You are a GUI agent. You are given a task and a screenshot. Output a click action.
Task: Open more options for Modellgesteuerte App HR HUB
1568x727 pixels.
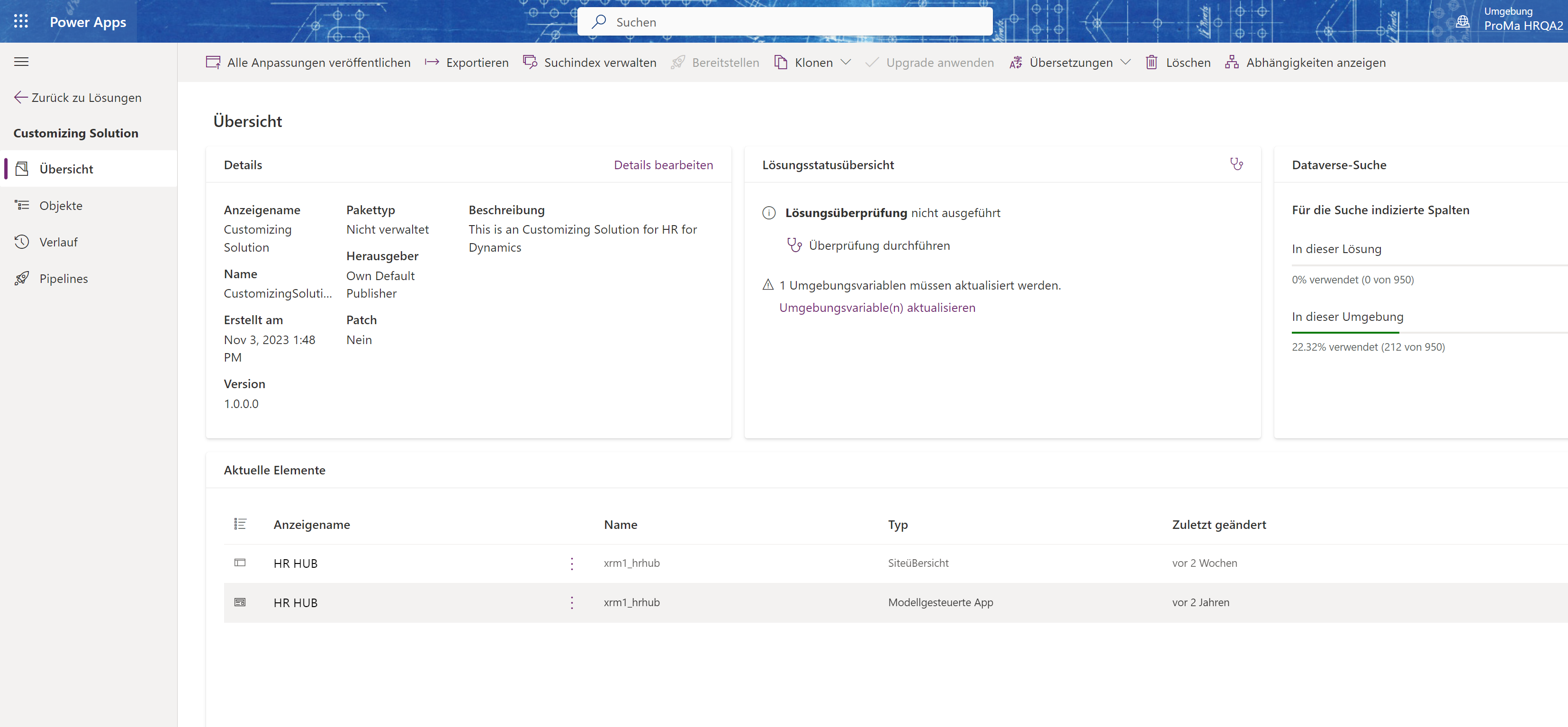[x=572, y=602]
